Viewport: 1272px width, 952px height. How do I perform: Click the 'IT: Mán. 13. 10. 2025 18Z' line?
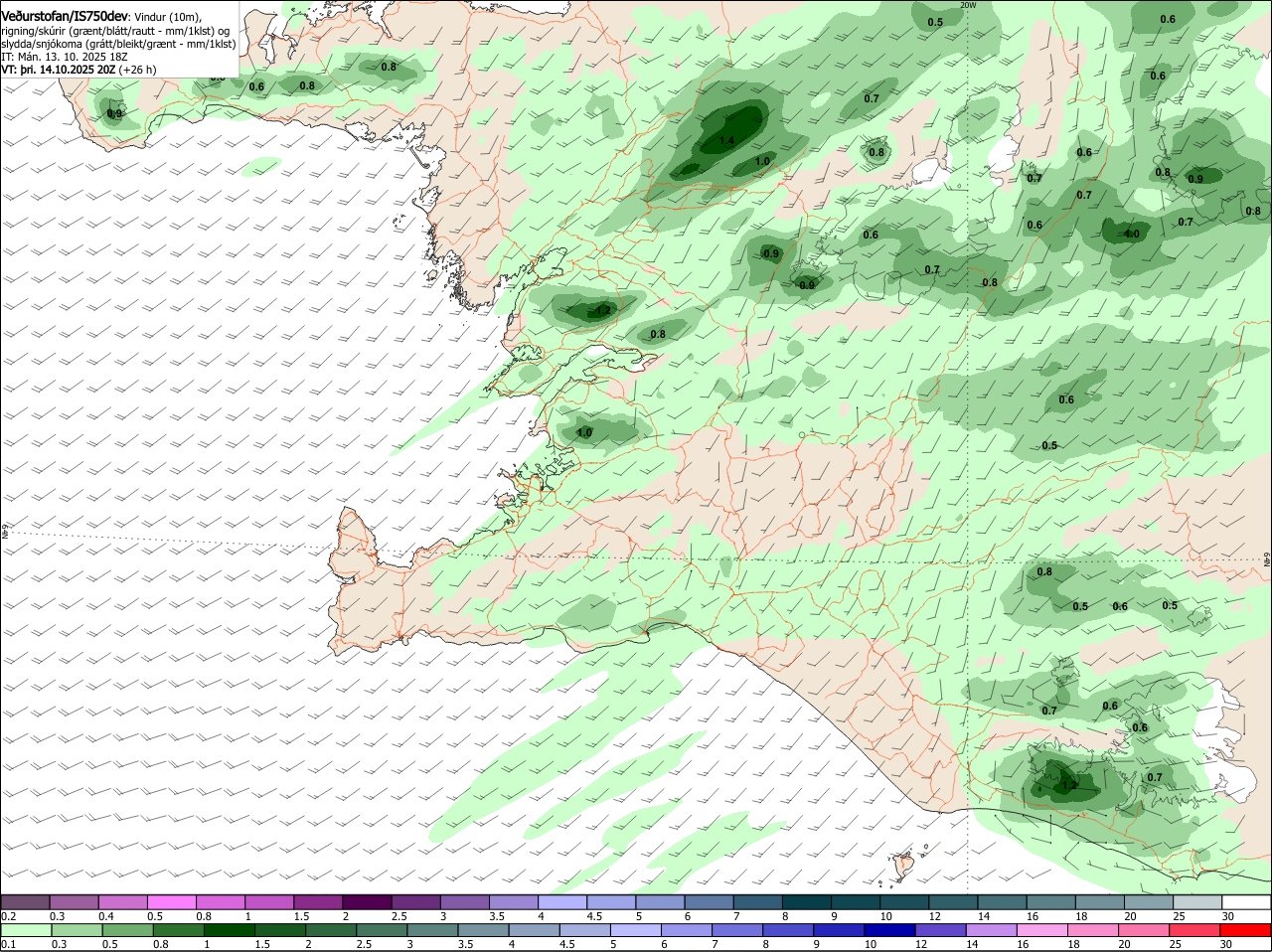[x=65, y=58]
